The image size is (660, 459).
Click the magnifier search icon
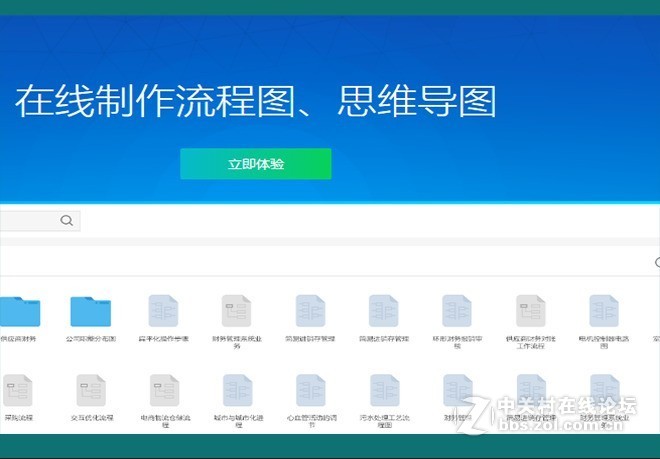[x=67, y=220]
